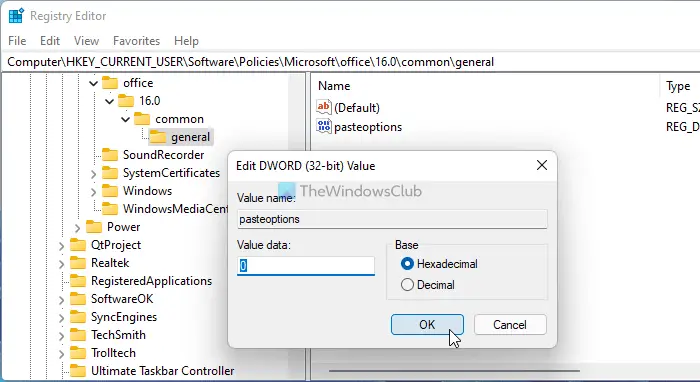
Task: Select the office folder icon
Action: pos(110,83)
